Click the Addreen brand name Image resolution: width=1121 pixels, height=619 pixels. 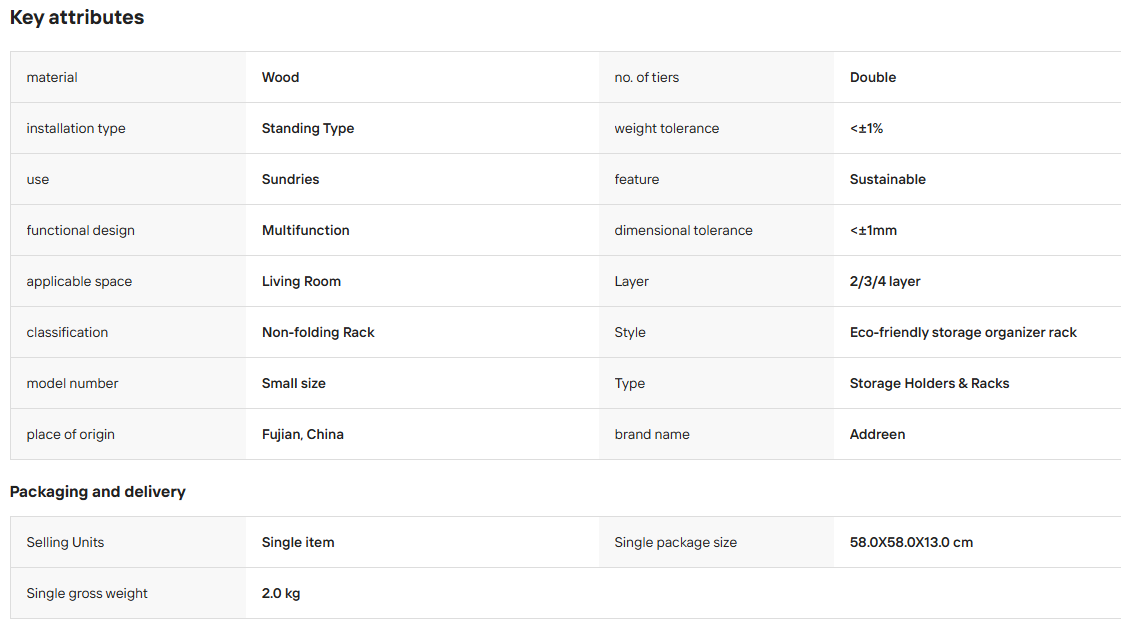(877, 435)
